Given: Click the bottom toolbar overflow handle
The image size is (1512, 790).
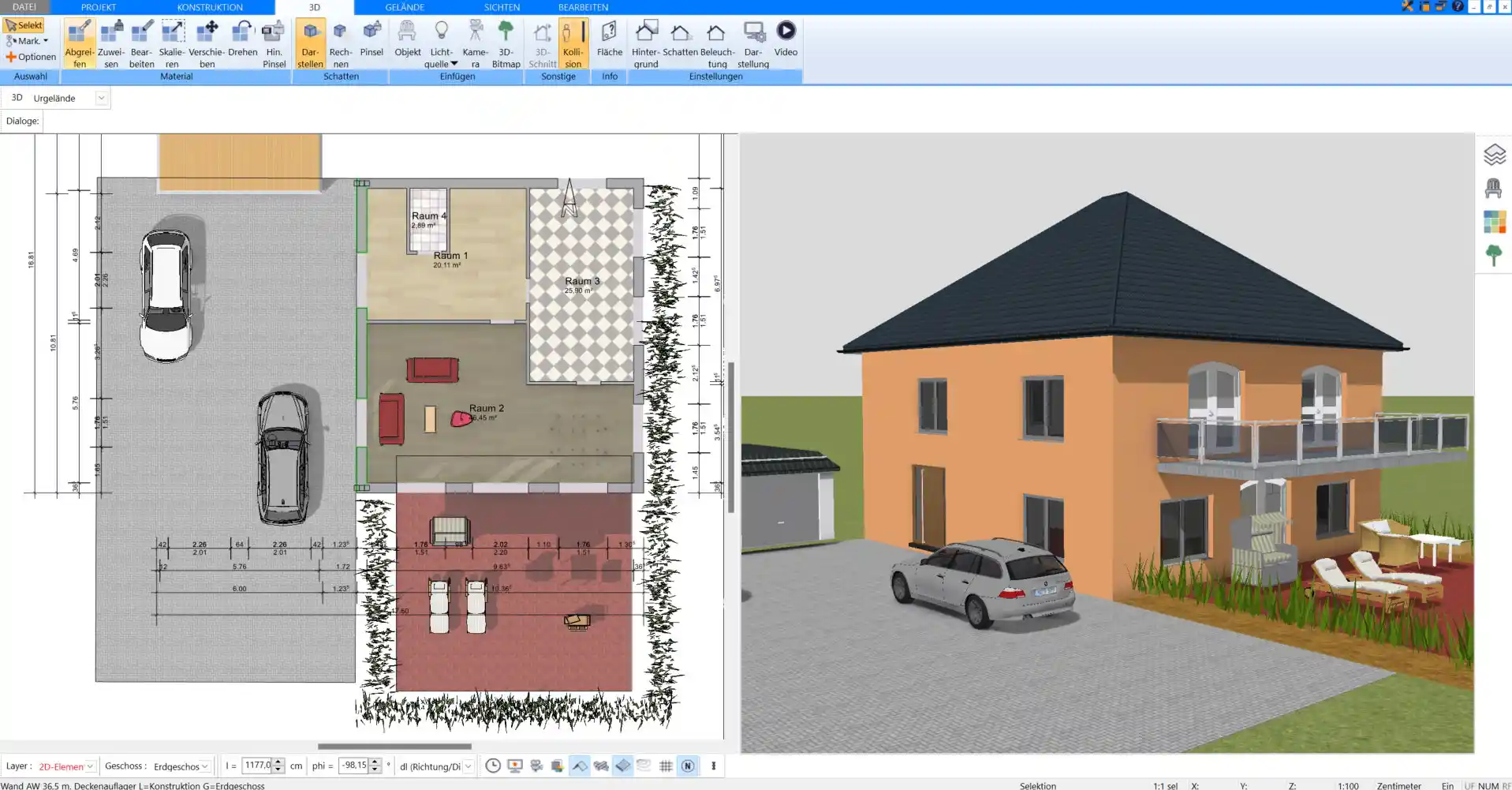Looking at the screenshot, I should [714, 766].
